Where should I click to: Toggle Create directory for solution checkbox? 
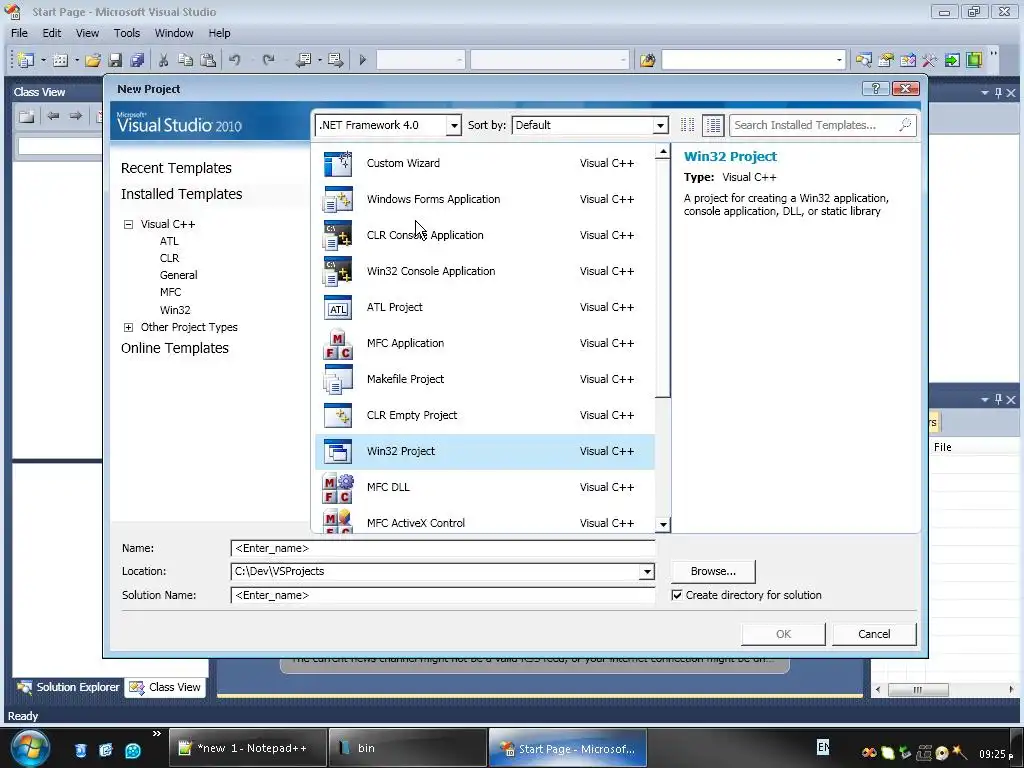coord(677,595)
